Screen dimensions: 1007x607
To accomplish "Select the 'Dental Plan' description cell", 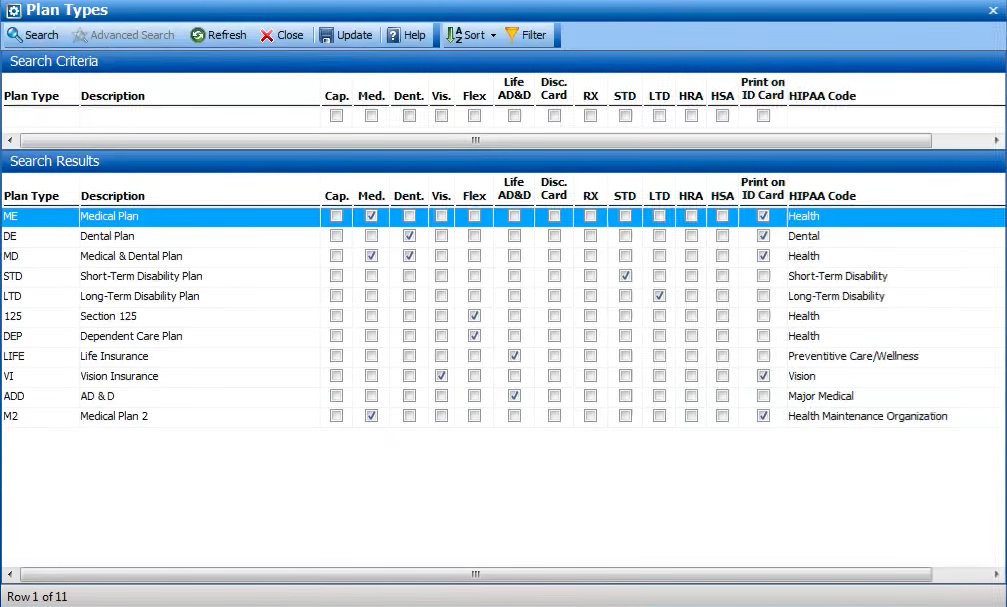I will (200, 236).
